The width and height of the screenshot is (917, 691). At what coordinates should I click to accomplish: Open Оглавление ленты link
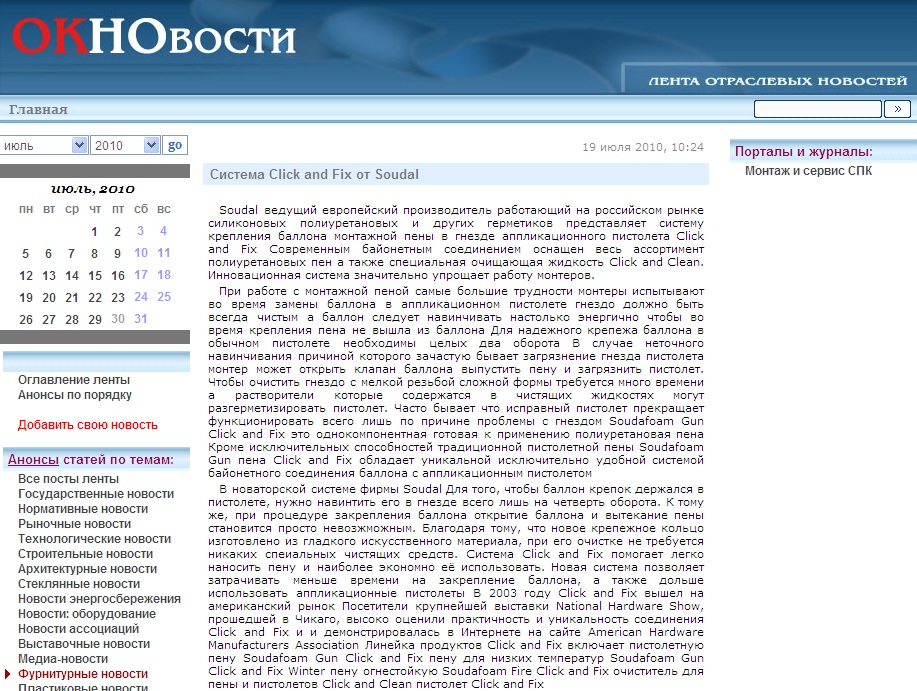point(74,380)
